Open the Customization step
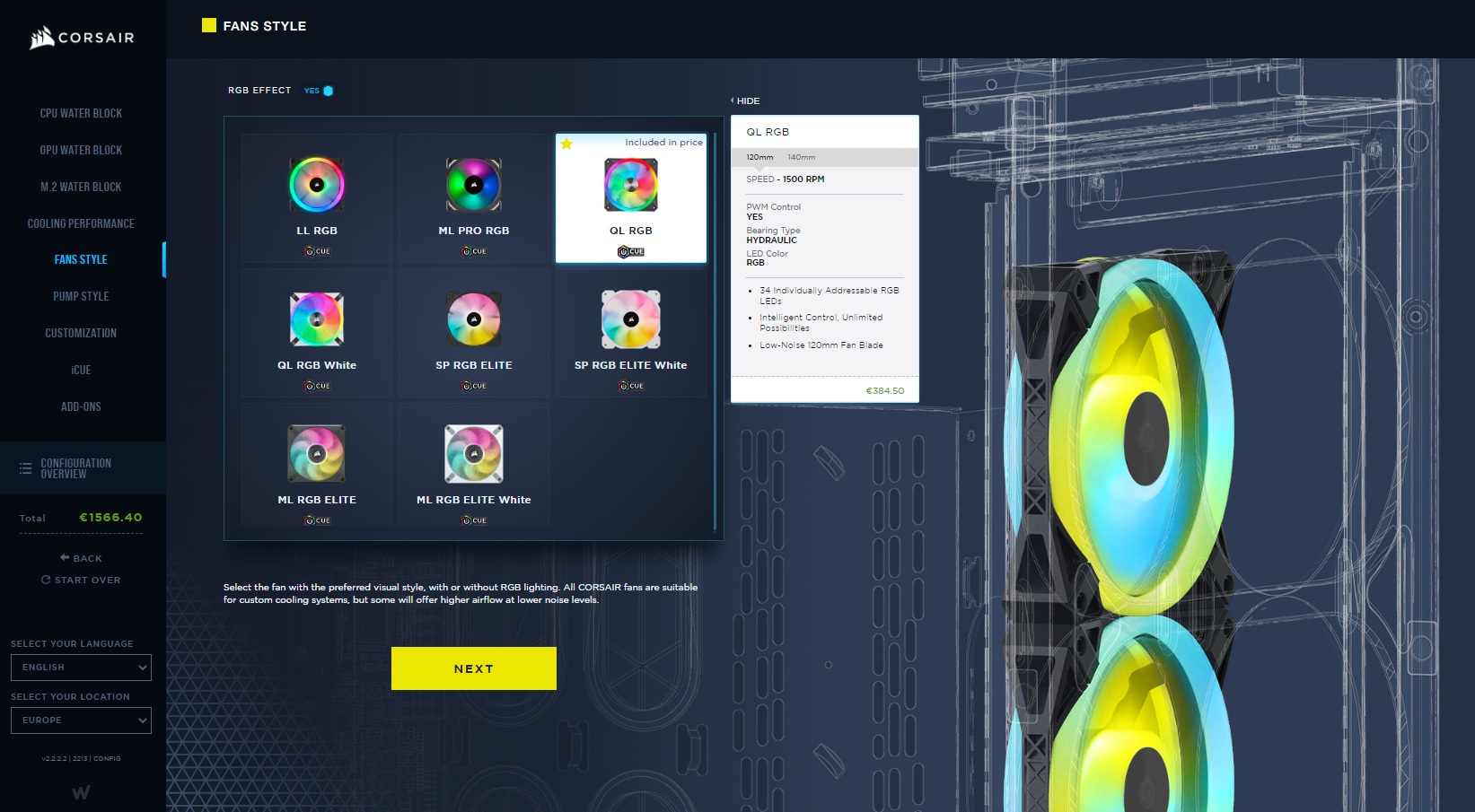The image size is (1475, 812). (x=81, y=333)
